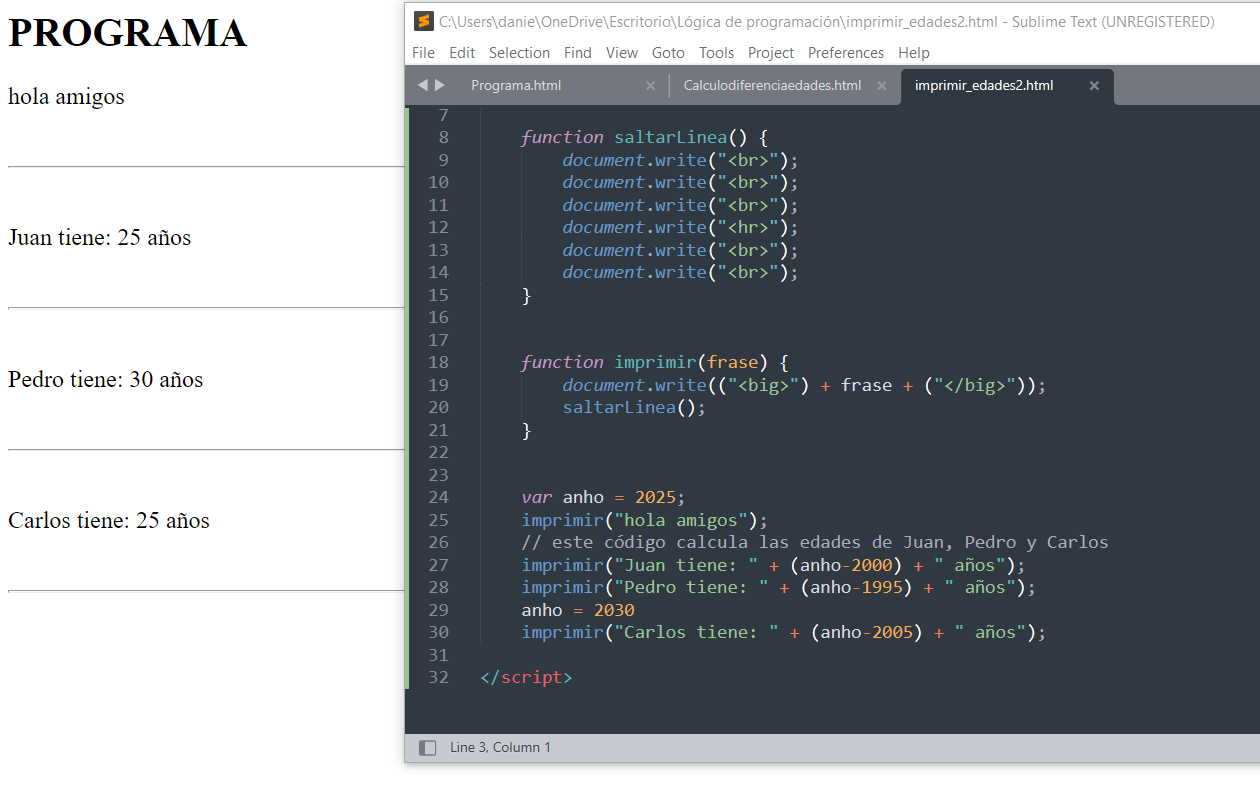The image size is (1260, 810).
Task: Switch to the Programa.html tab
Action: pyautogui.click(x=516, y=86)
